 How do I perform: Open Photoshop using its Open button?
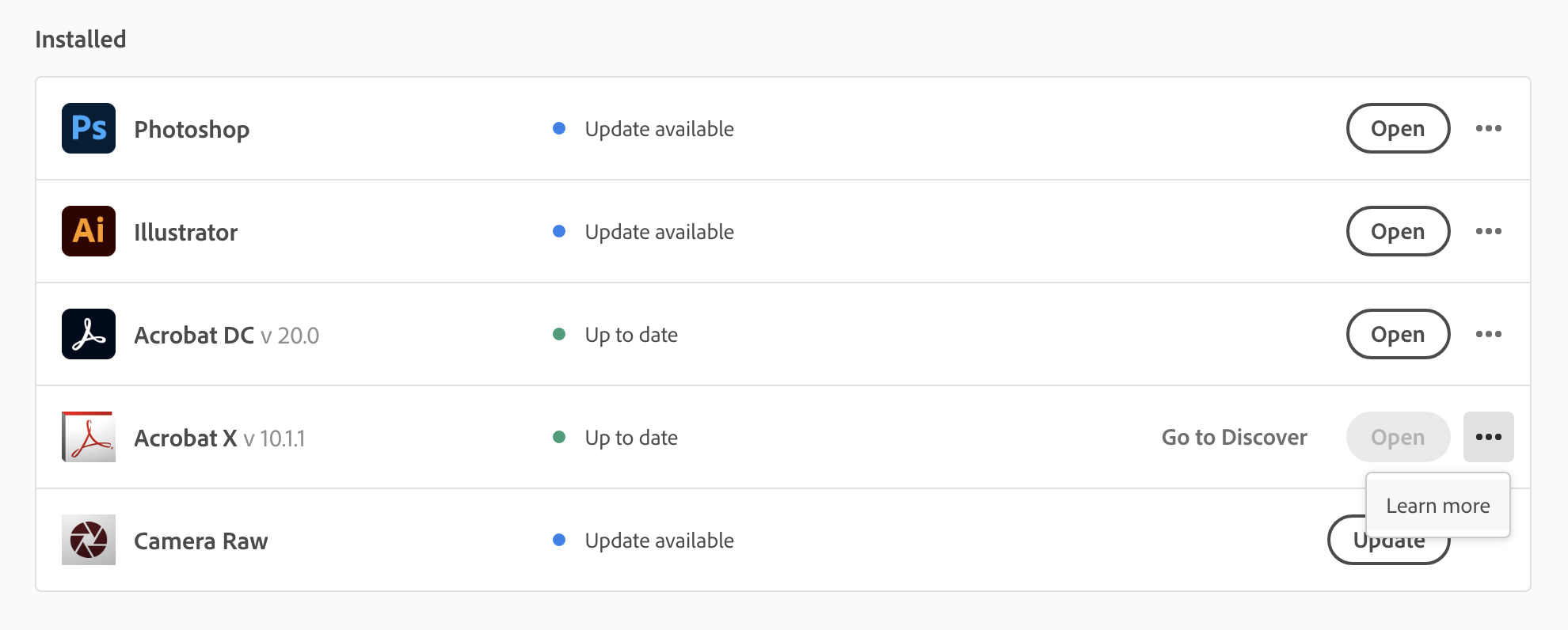pos(1398,128)
